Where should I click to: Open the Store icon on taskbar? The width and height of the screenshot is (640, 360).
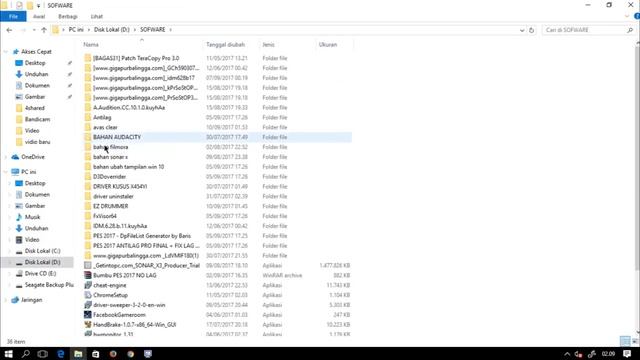click(96, 354)
